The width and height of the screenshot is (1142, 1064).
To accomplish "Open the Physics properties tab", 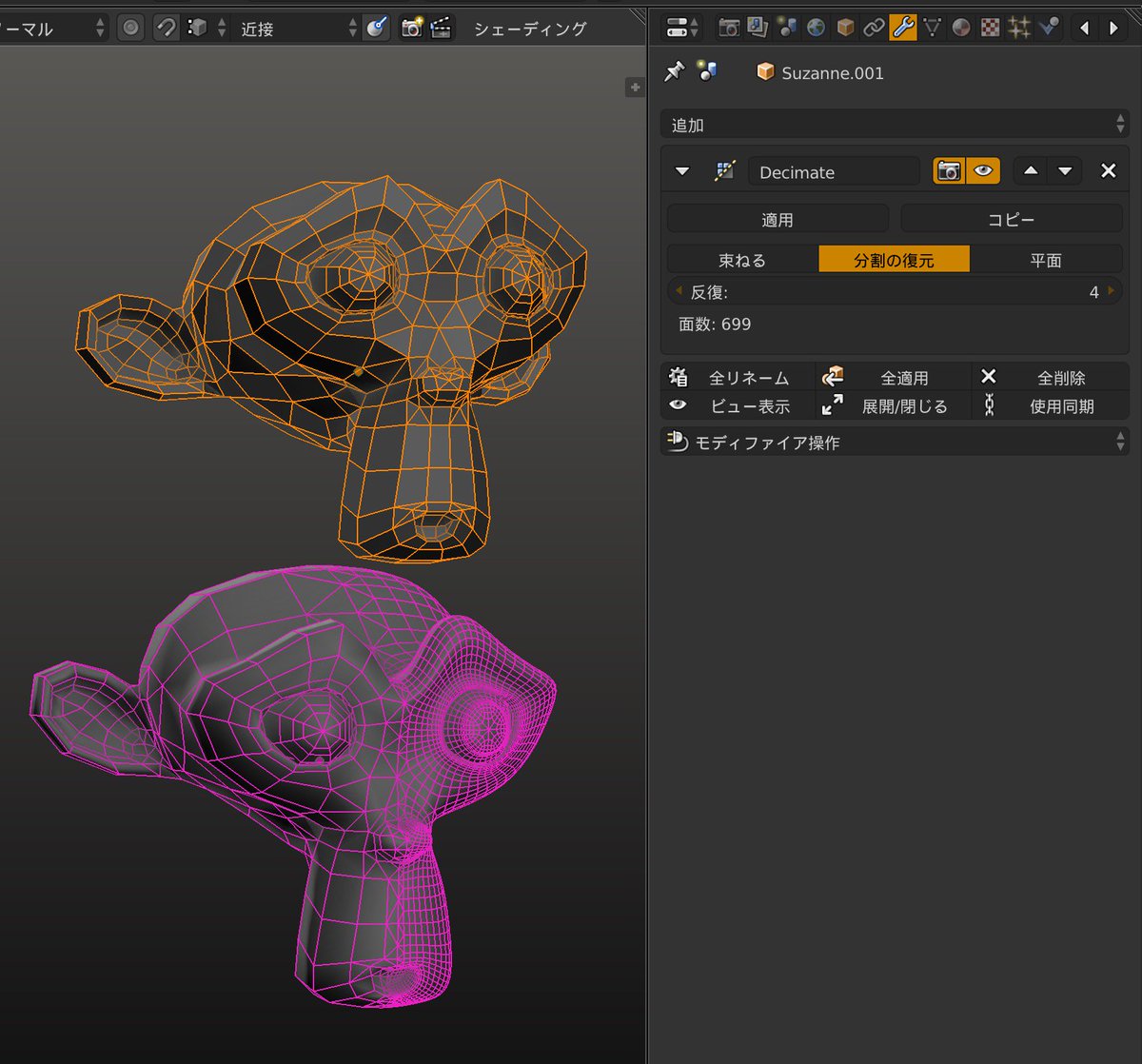I will pyautogui.click(x=1049, y=28).
